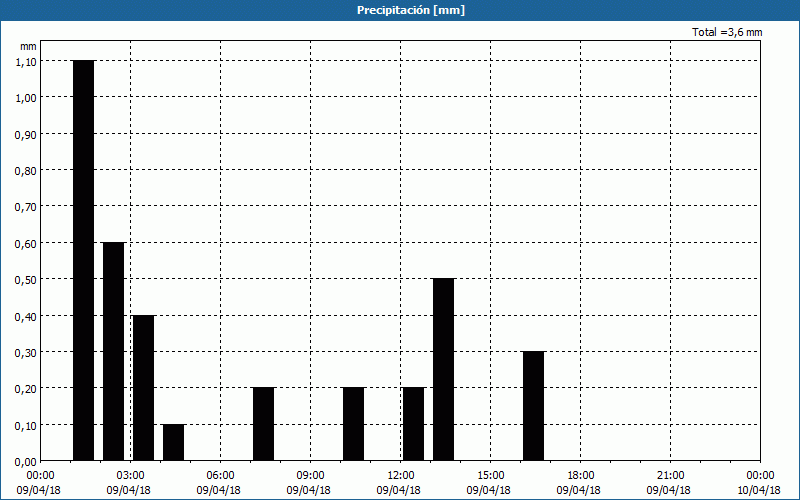Click the 00:00 10/04/18 x-axis label
The width and height of the screenshot is (800, 500).
click(759, 483)
